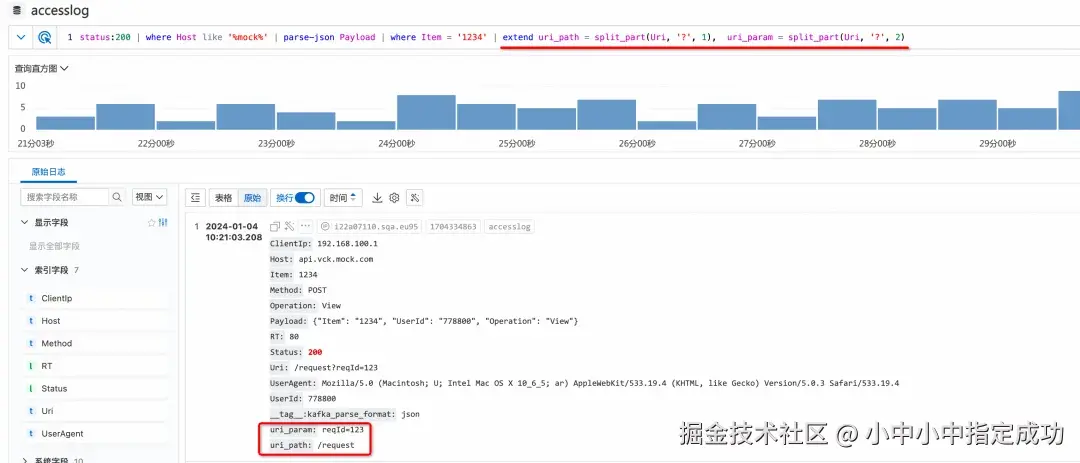The width and height of the screenshot is (1080, 463).
Task: Click the uri_path value /request
Action: [335, 445]
